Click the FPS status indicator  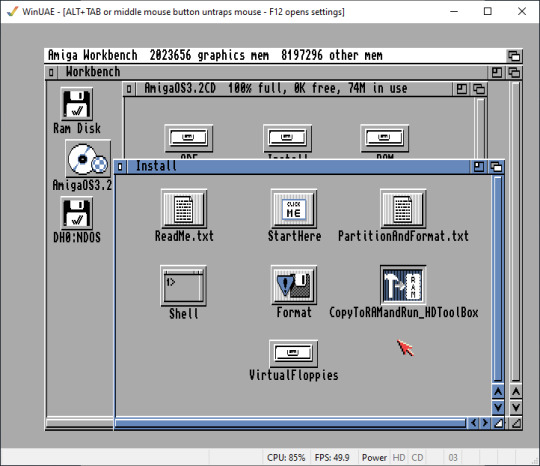point(332,457)
